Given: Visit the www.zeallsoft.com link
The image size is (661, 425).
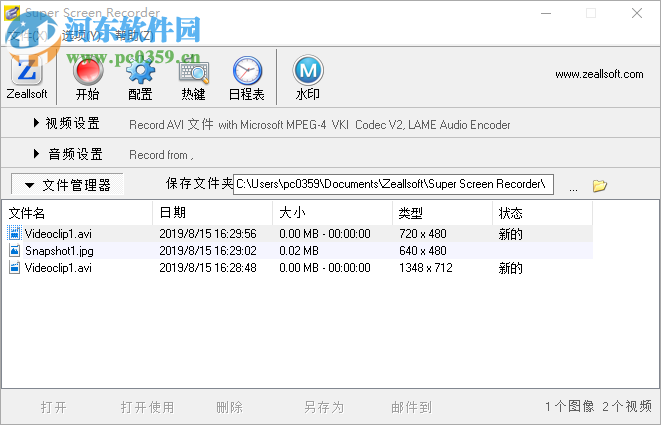Looking at the screenshot, I should click(599, 74).
